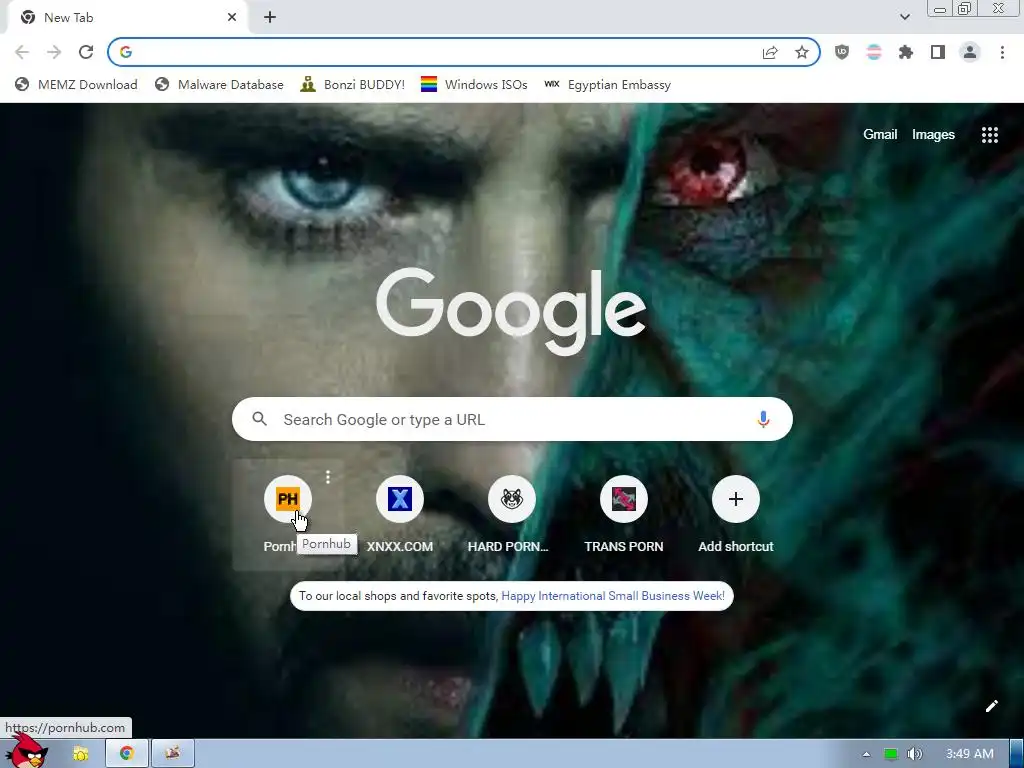Toggle the Chrome side panel icon
1024x768 pixels.
938,52
